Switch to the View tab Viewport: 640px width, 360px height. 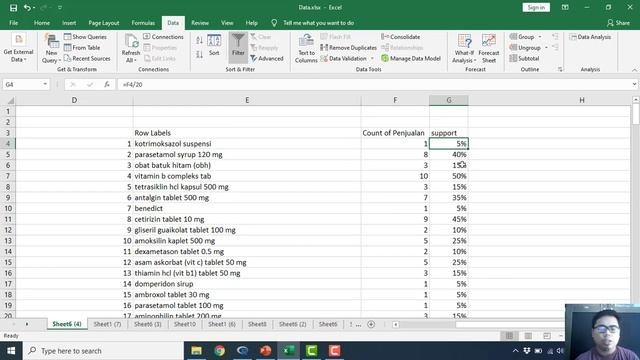(227, 23)
